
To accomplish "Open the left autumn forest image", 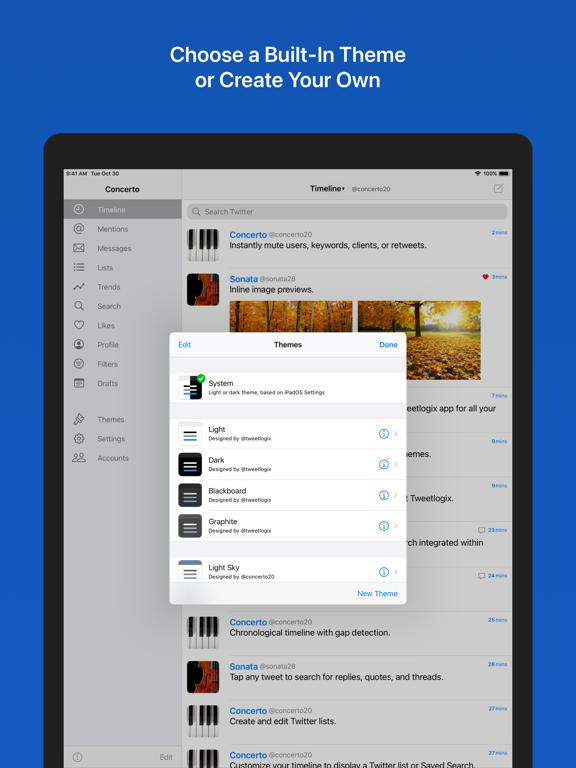I will click(291, 316).
